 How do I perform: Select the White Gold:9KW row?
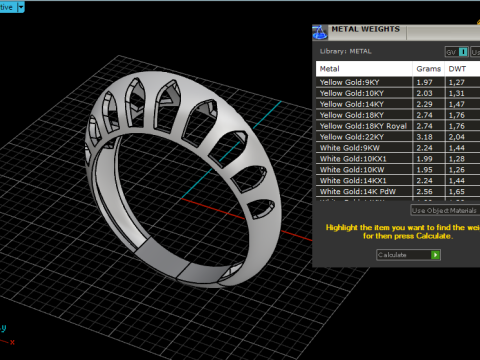pos(398,148)
